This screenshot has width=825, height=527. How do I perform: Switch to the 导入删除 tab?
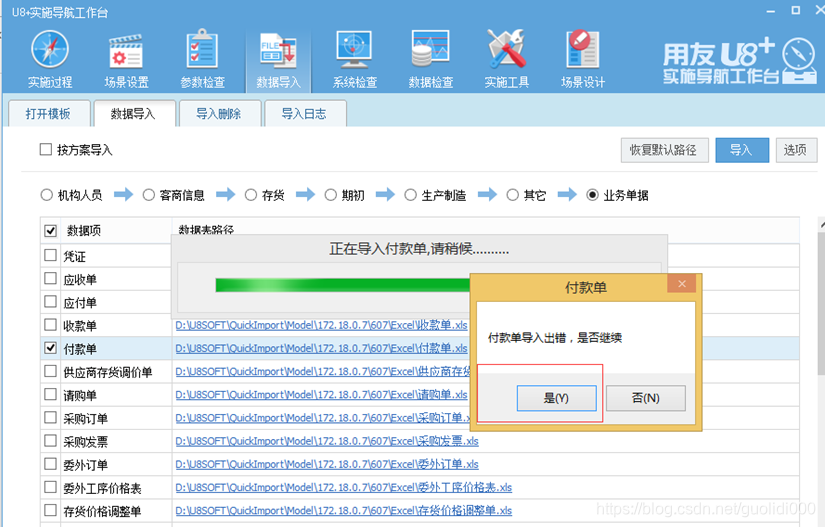(x=219, y=114)
